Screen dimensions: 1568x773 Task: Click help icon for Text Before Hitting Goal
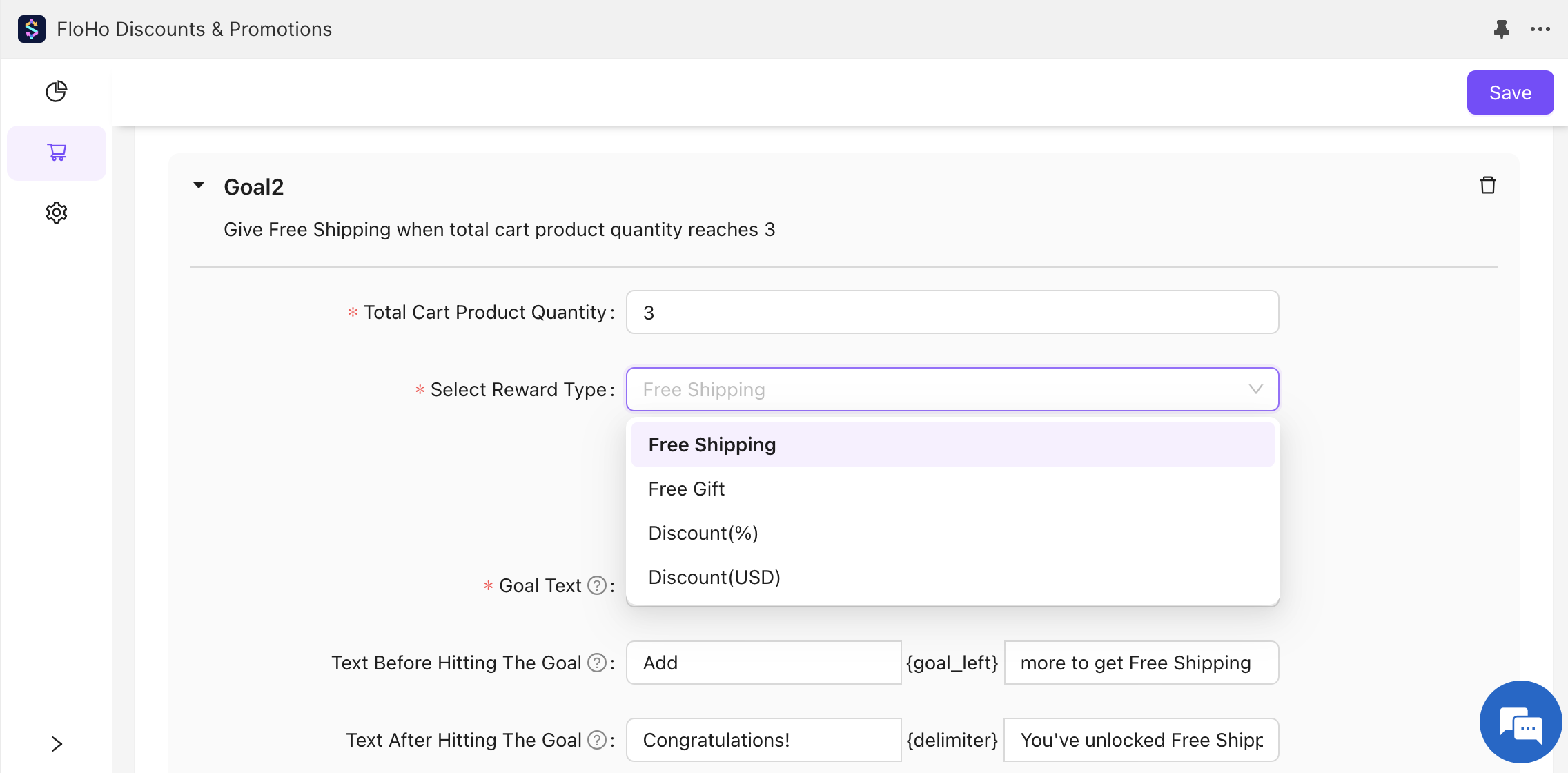pyautogui.click(x=596, y=663)
